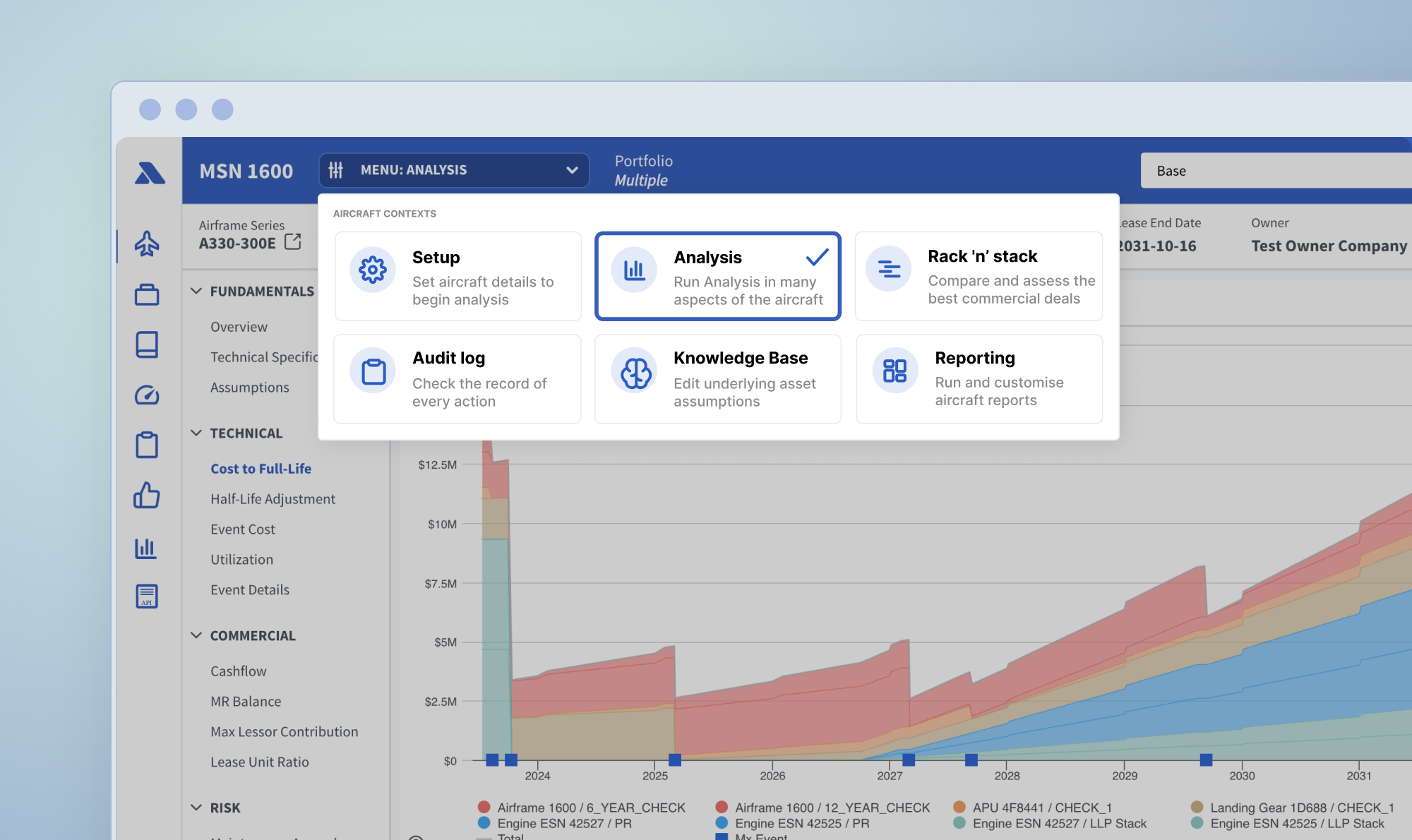Select the Knowledge Base context card
Image resolution: width=1412 pixels, height=840 pixels.
718,379
